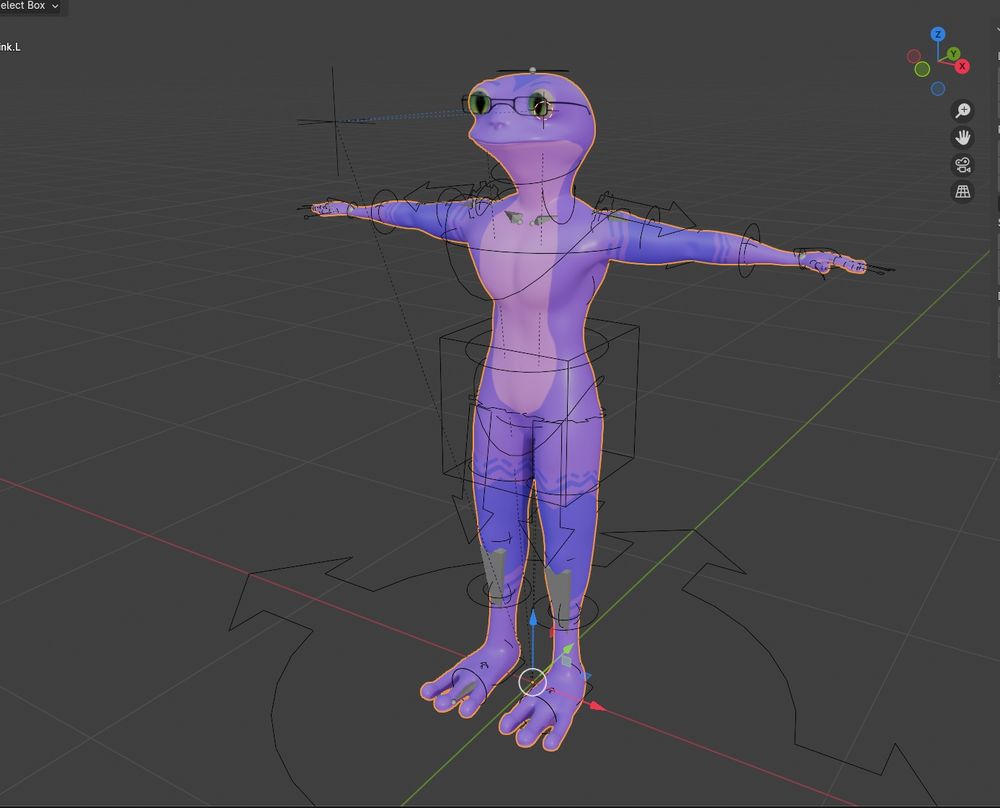
Task: Switch perspective/orthographic grid icon
Action: pos(963,191)
